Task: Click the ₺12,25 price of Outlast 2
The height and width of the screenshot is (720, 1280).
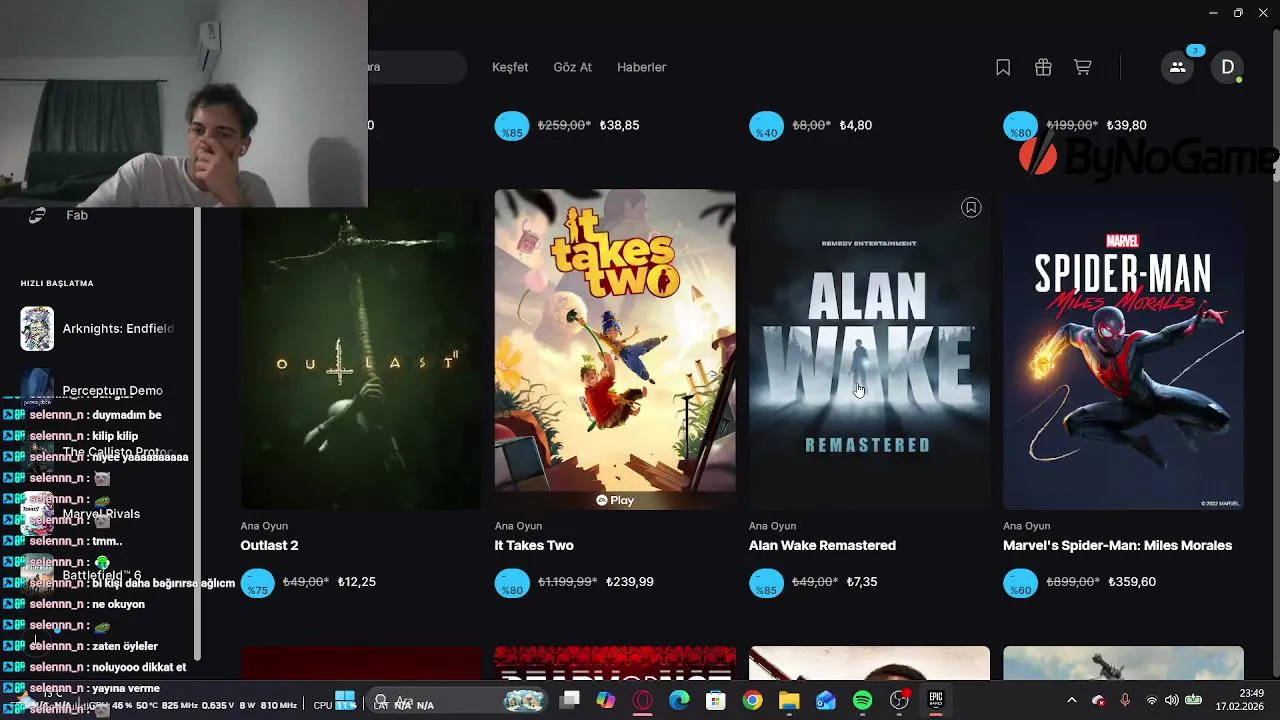Action: [x=357, y=582]
